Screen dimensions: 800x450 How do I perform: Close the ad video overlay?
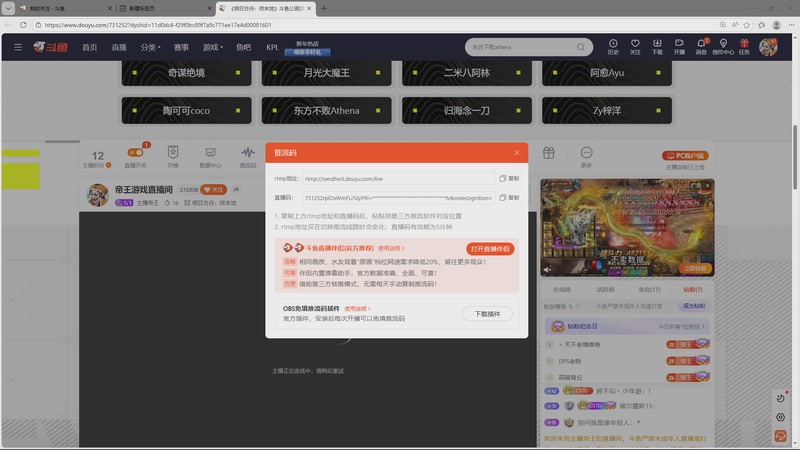click(708, 185)
